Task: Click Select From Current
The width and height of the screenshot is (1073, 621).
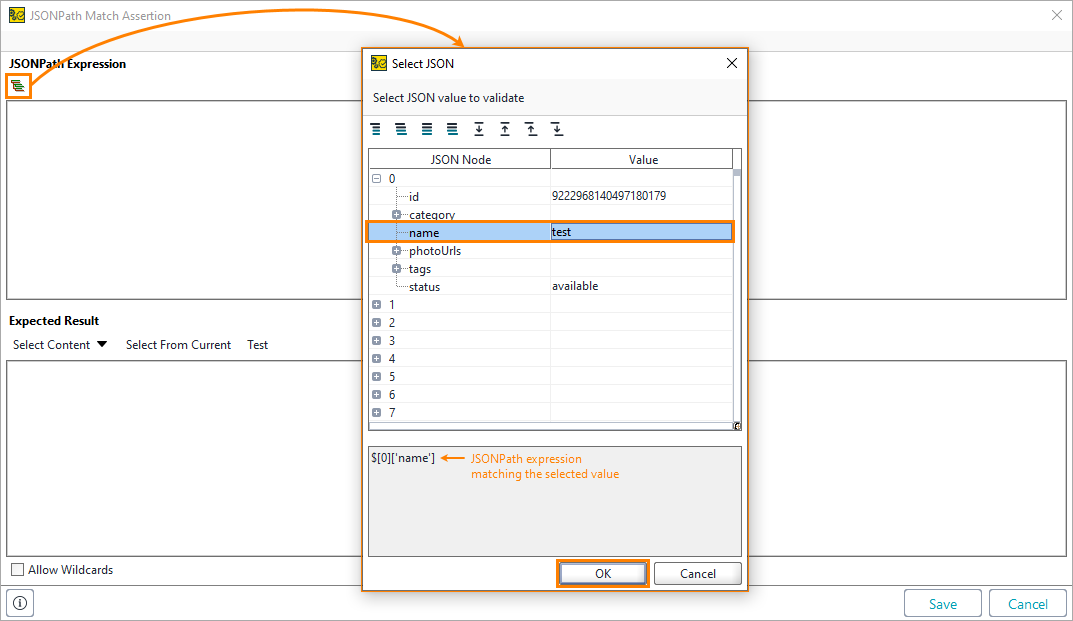Action: [178, 344]
